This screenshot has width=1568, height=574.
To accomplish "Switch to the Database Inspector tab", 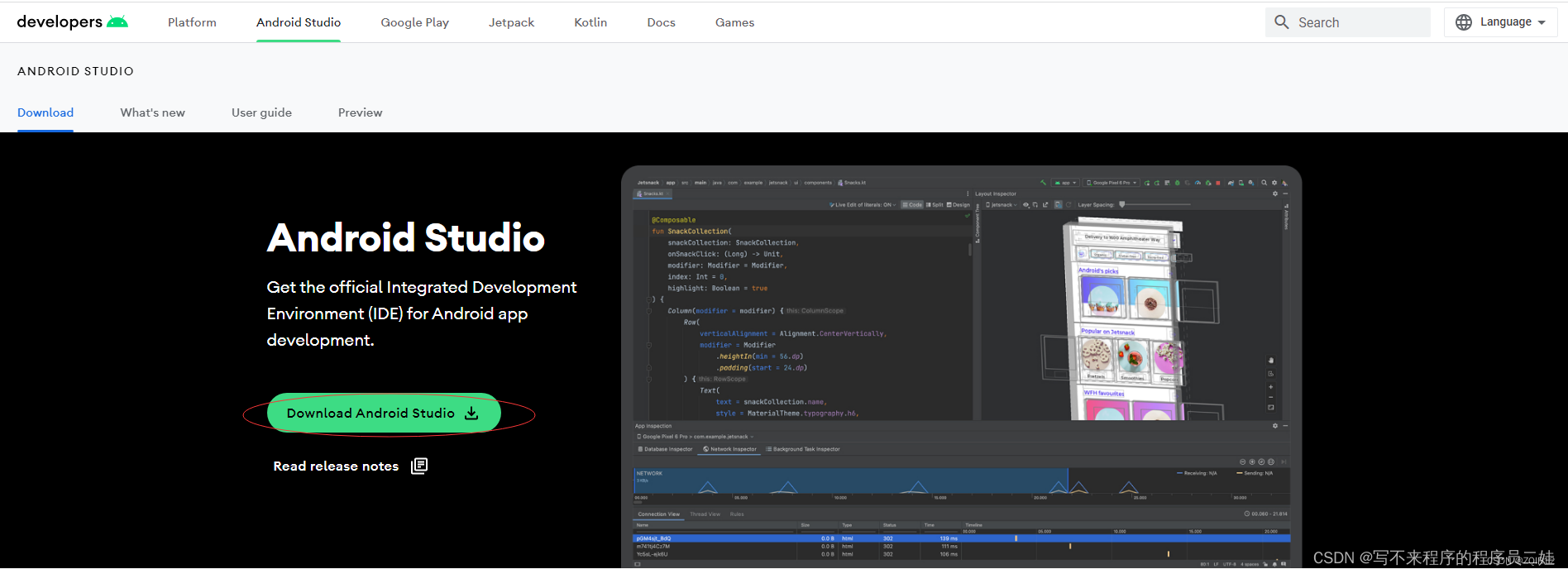I will point(665,449).
